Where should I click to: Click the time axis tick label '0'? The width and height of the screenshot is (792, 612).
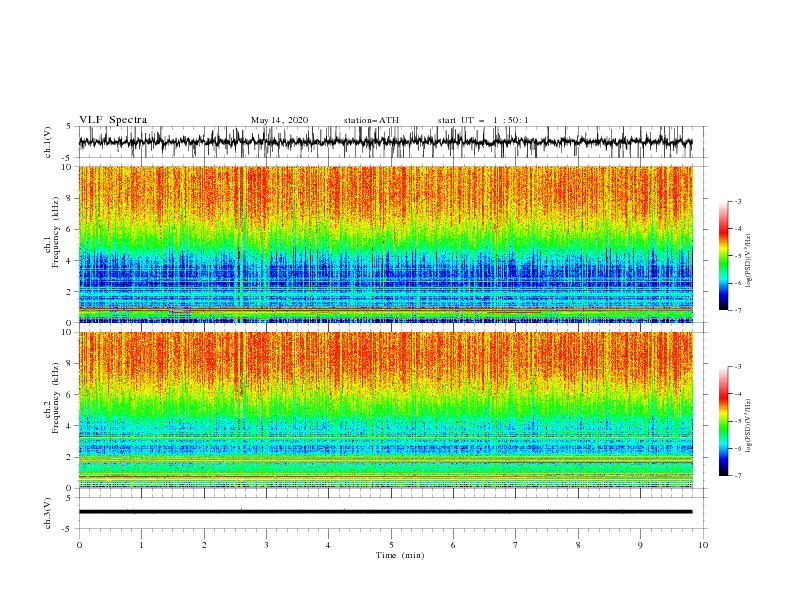(79, 545)
